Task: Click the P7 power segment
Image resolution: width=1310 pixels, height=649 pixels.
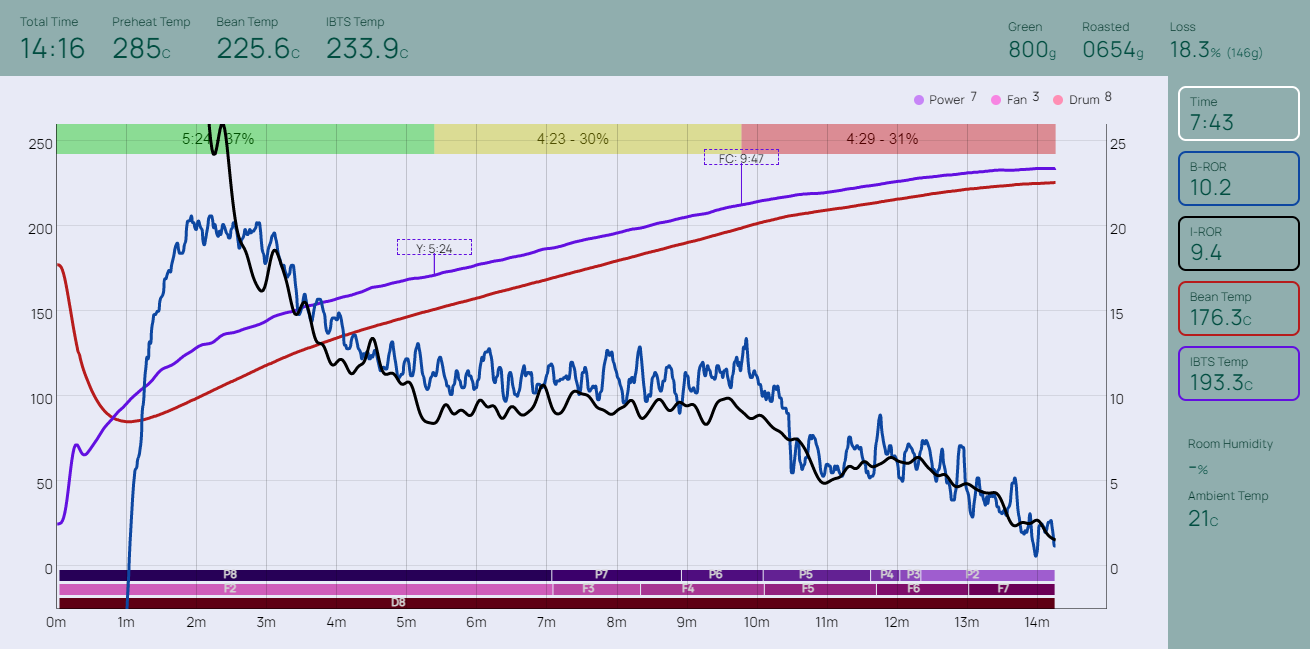Action: pyautogui.click(x=615, y=575)
